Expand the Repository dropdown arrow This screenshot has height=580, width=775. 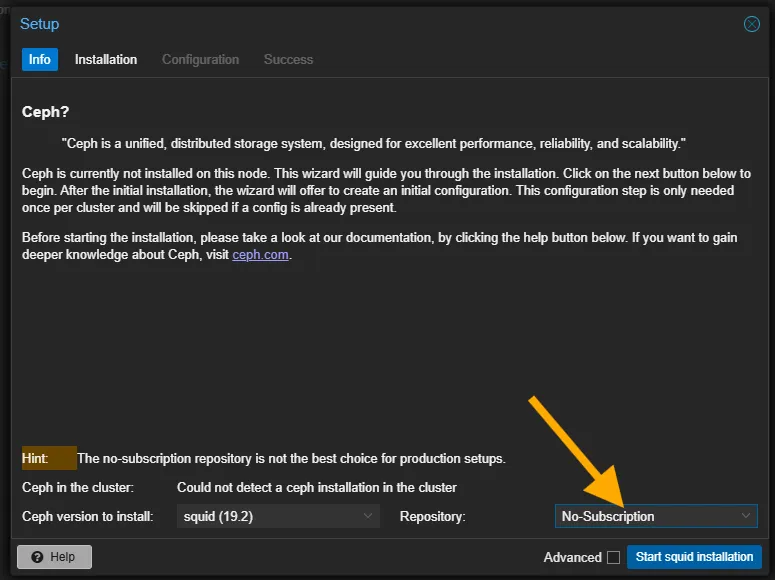[x=745, y=516]
